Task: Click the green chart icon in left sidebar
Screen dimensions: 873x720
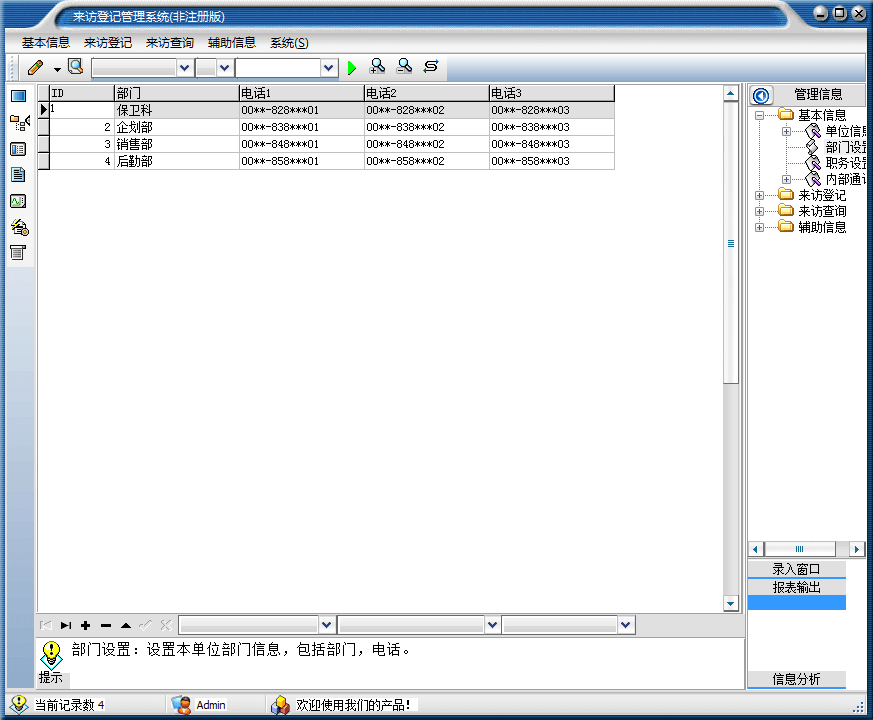Action: pyautogui.click(x=18, y=201)
